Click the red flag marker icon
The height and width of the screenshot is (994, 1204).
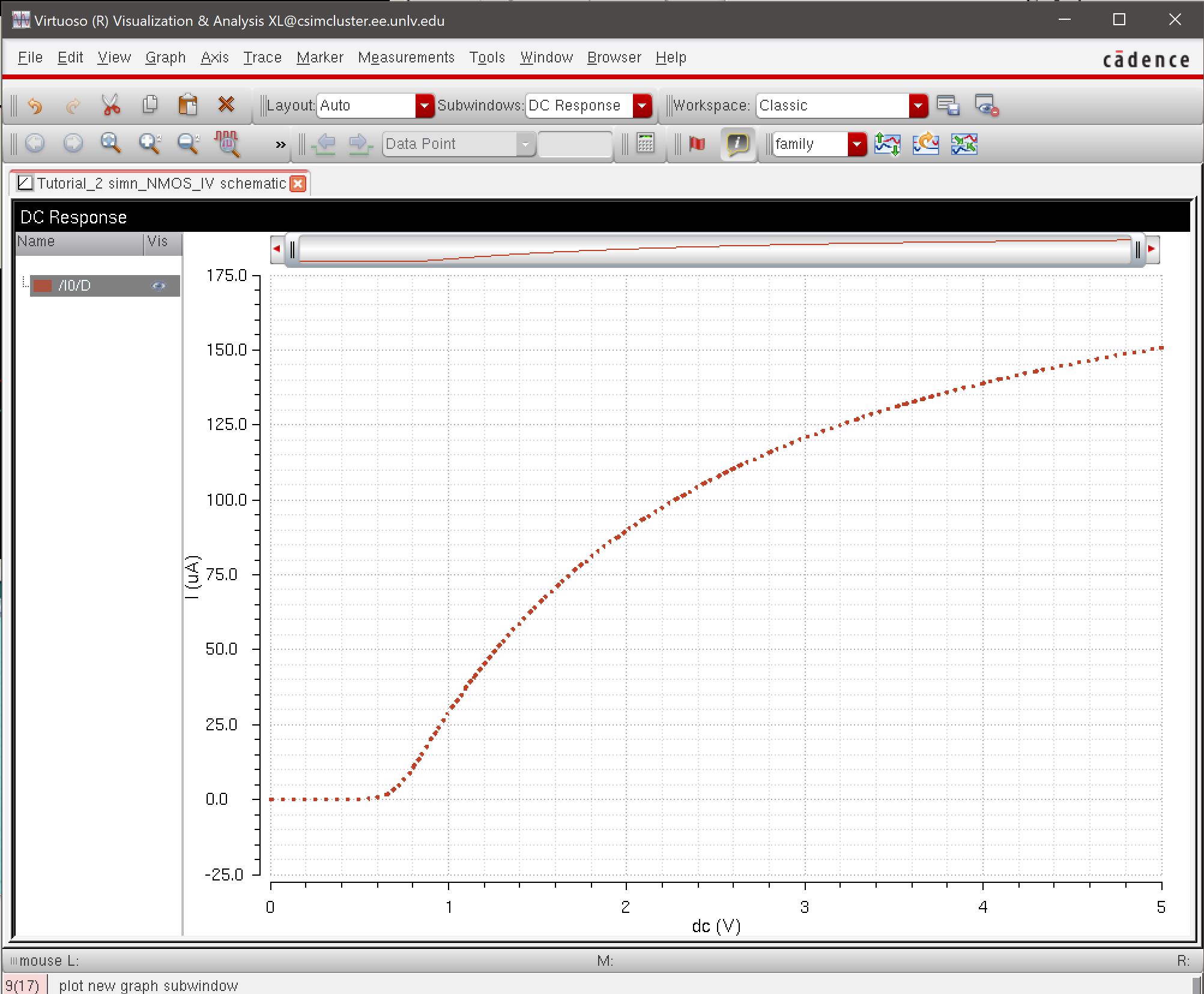click(x=697, y=144)
